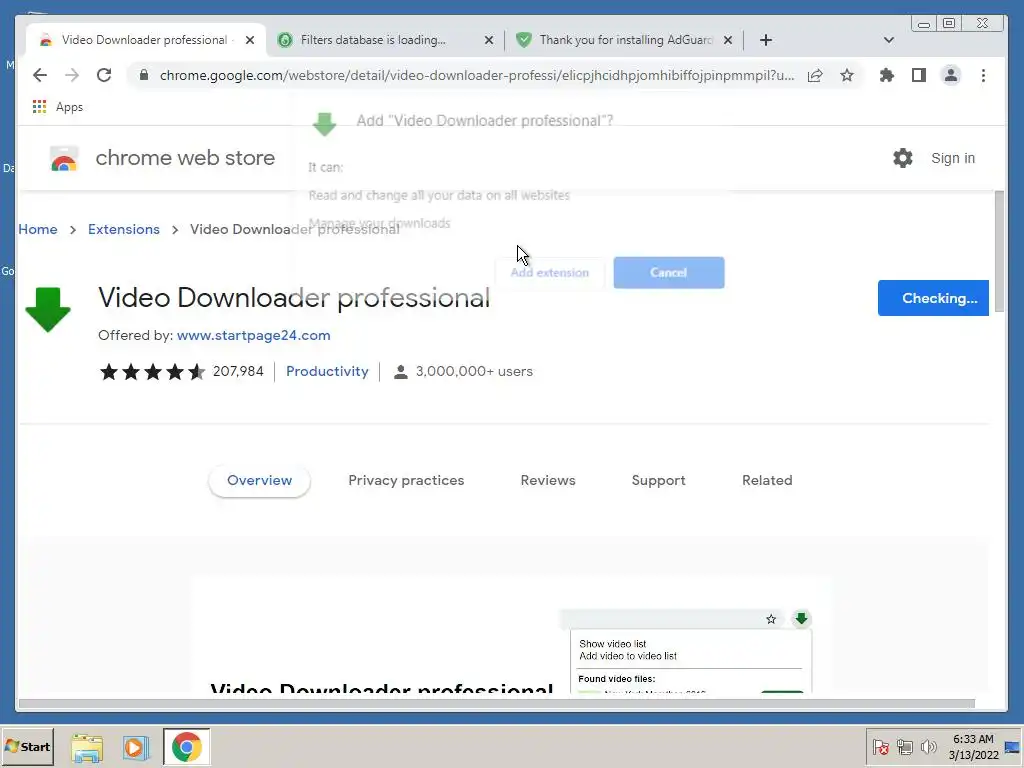Open the www.startpage24.com publisher link
The image size is (1024, 768).
click(253, 335)
